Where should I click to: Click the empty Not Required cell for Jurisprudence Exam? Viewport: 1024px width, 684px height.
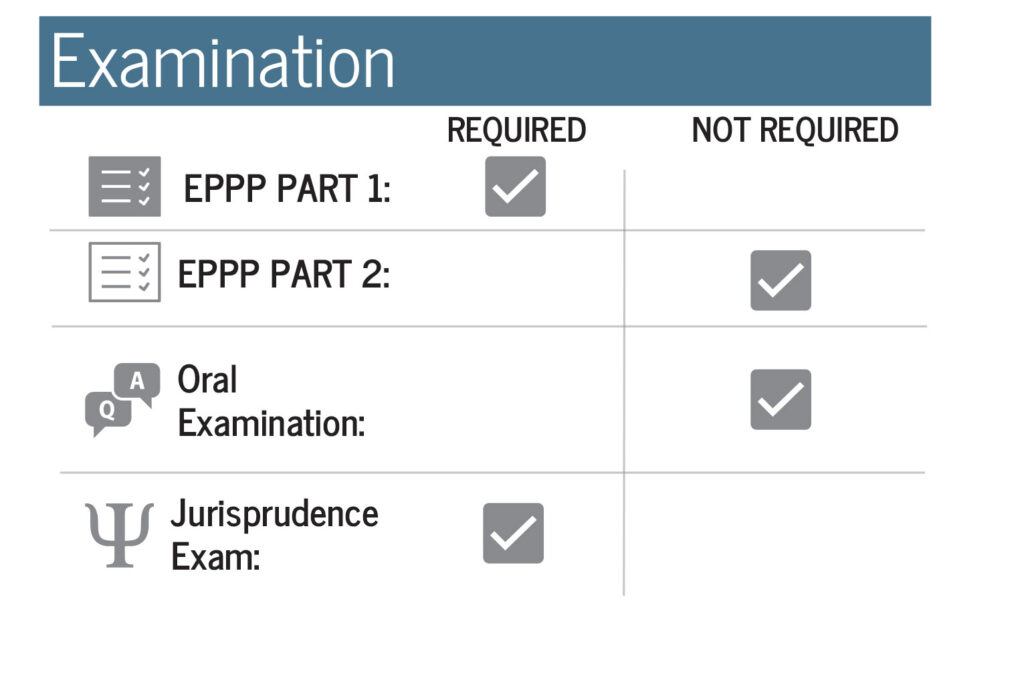coord(775,533)
